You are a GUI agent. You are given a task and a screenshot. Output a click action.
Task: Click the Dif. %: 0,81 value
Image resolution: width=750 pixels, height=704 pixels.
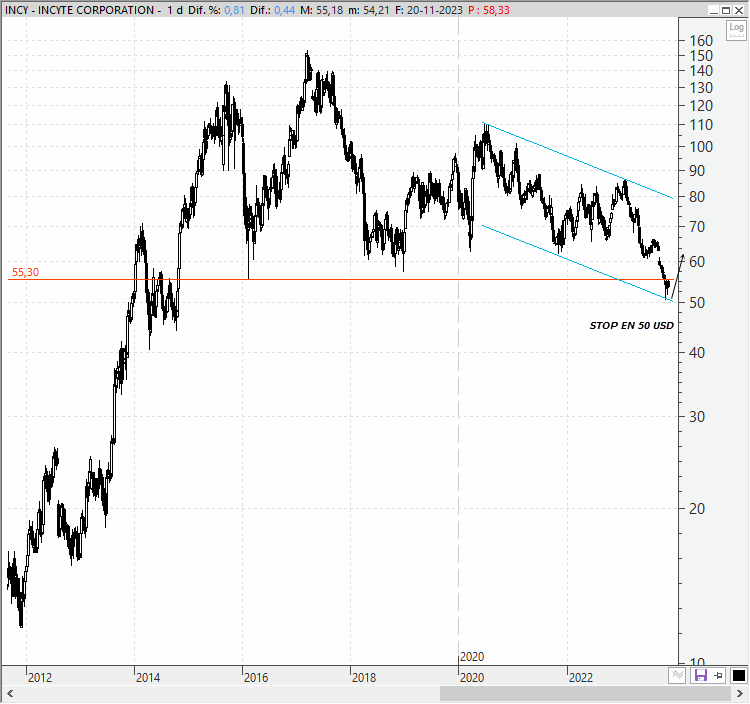216,10
